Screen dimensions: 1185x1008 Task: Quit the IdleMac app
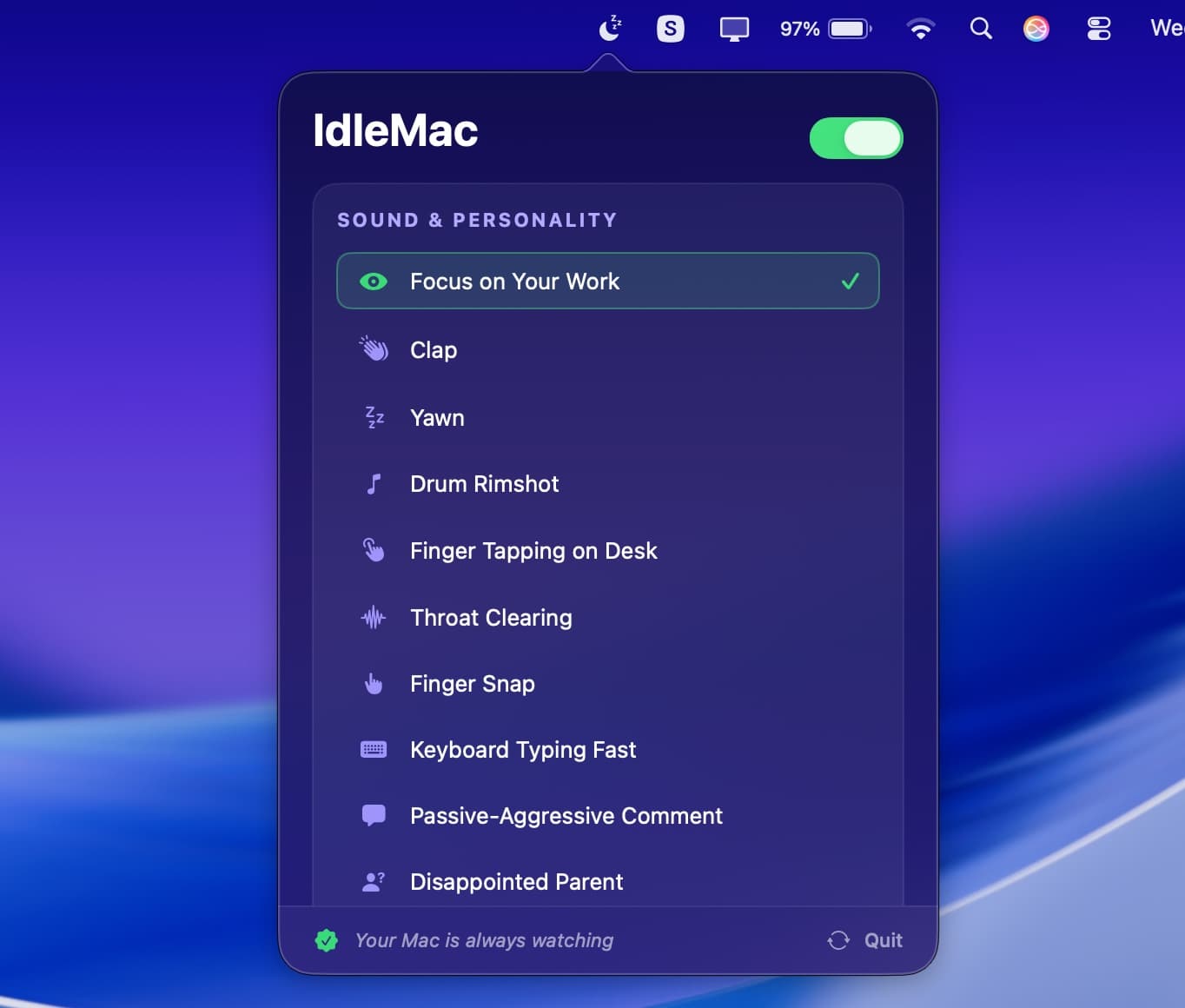(883, 940)
